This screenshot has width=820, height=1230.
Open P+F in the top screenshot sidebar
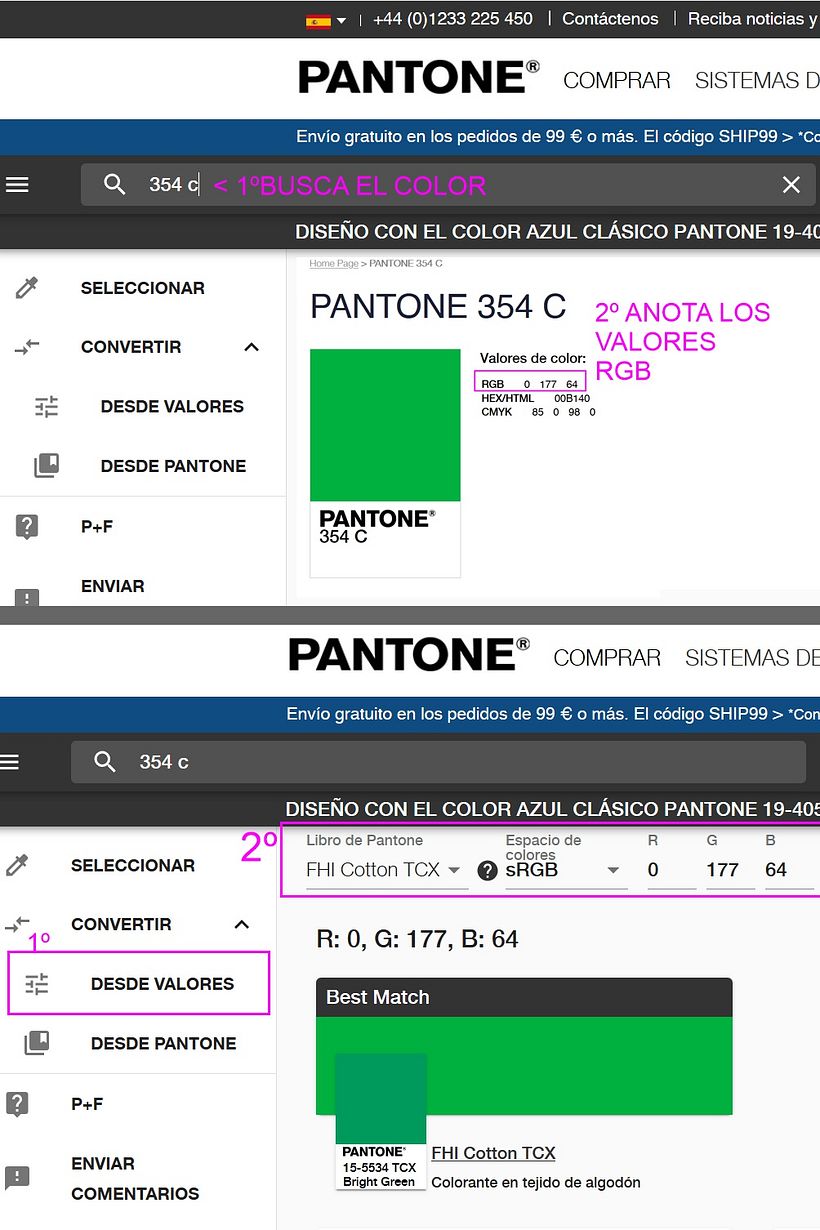[x=97, y=526]
